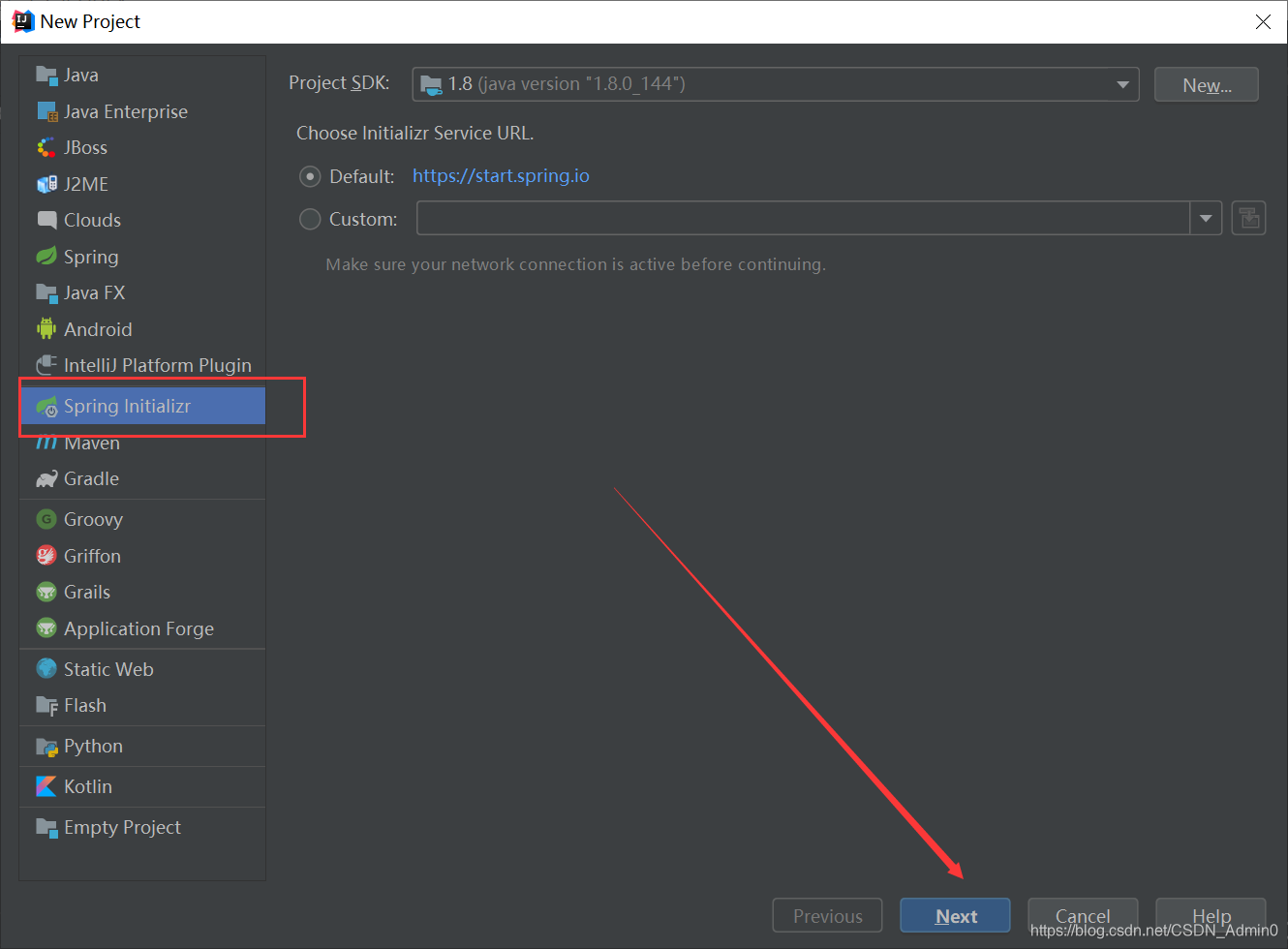Select the Android robot icon

pos(46,329)
